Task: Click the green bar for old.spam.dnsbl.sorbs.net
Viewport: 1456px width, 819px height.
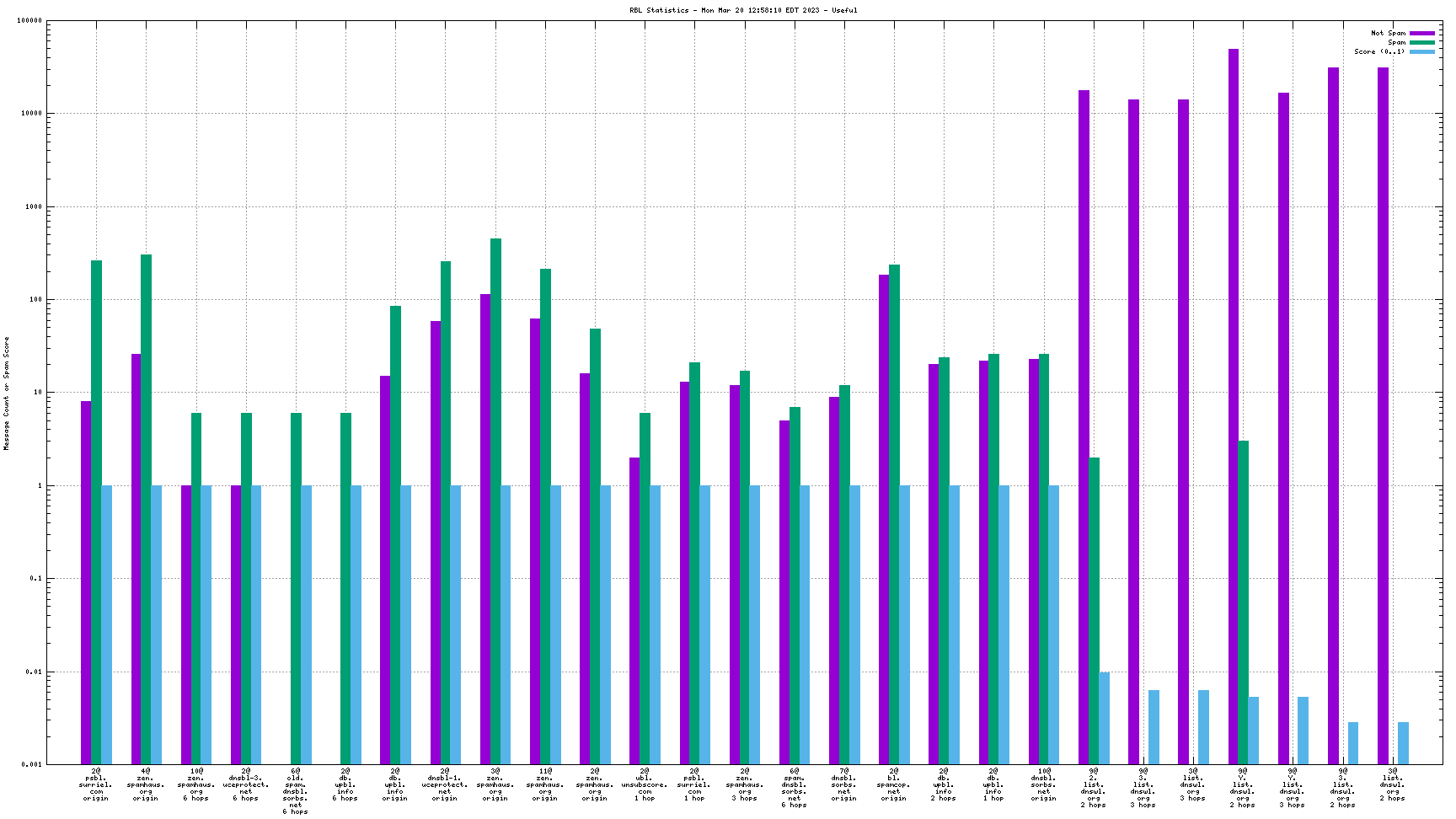Action: pos(296,588)
